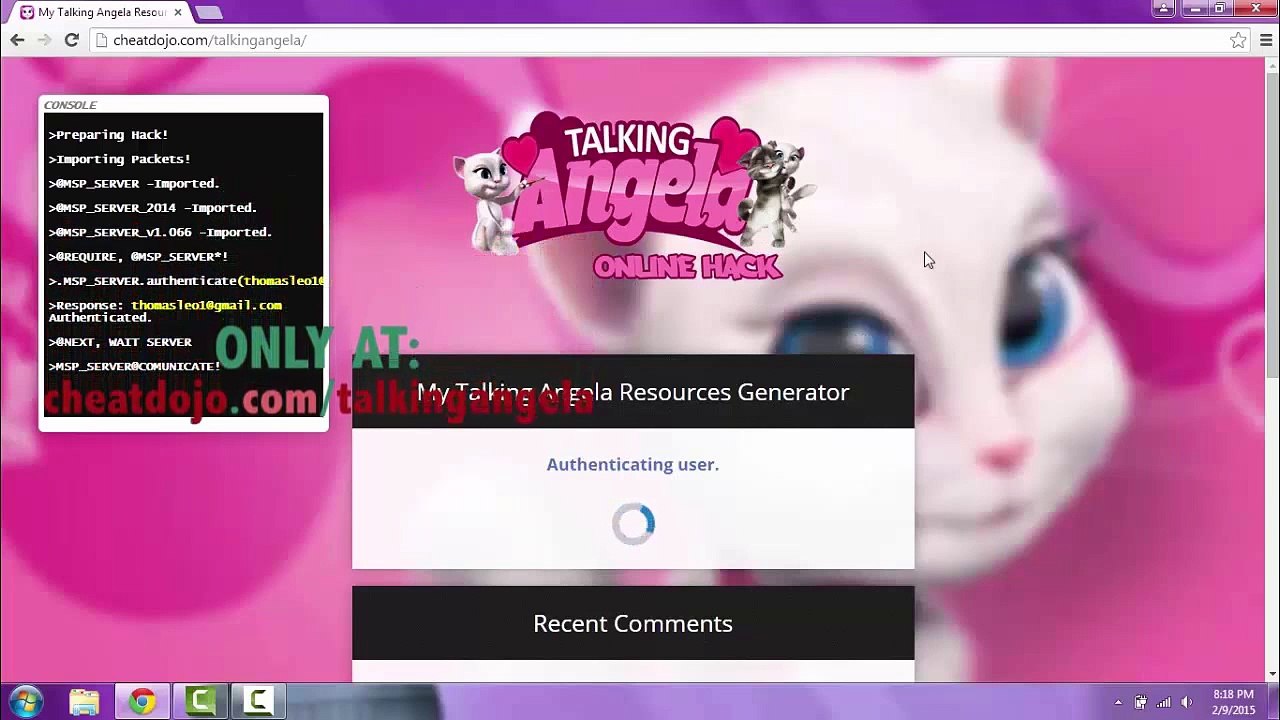The image size is (1280, 720).
Task: Open the clock showing 8:18 PM
Action: (x=1233, y=702)
